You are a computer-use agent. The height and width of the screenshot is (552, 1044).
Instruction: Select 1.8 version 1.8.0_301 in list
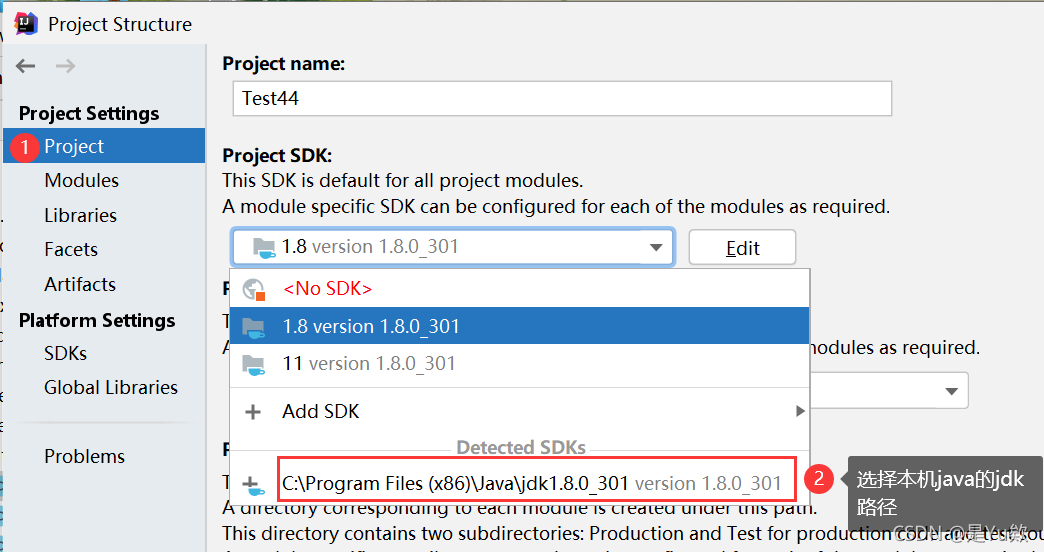519,326
